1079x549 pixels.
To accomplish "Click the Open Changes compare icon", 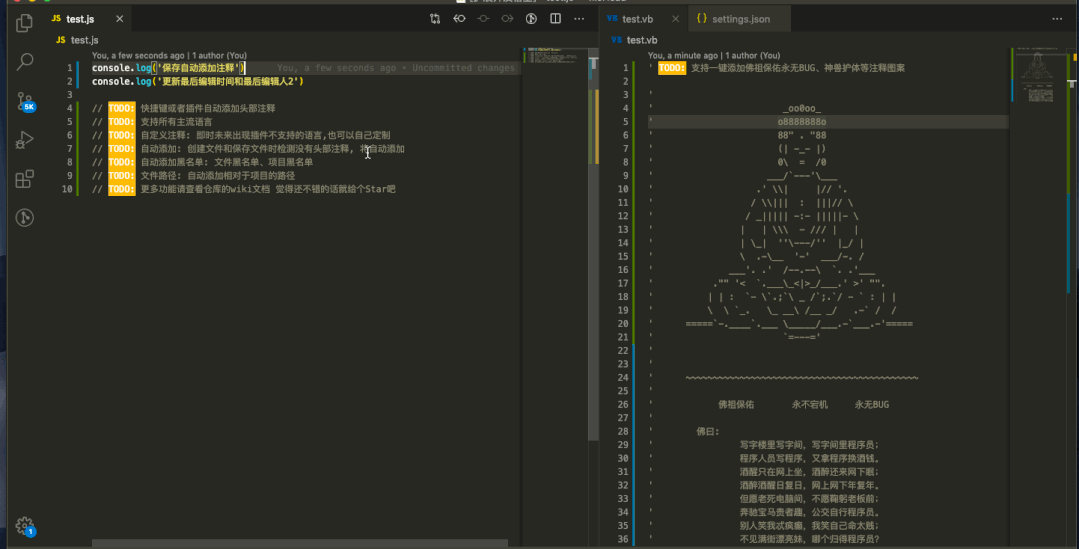I will coord(435,19).
